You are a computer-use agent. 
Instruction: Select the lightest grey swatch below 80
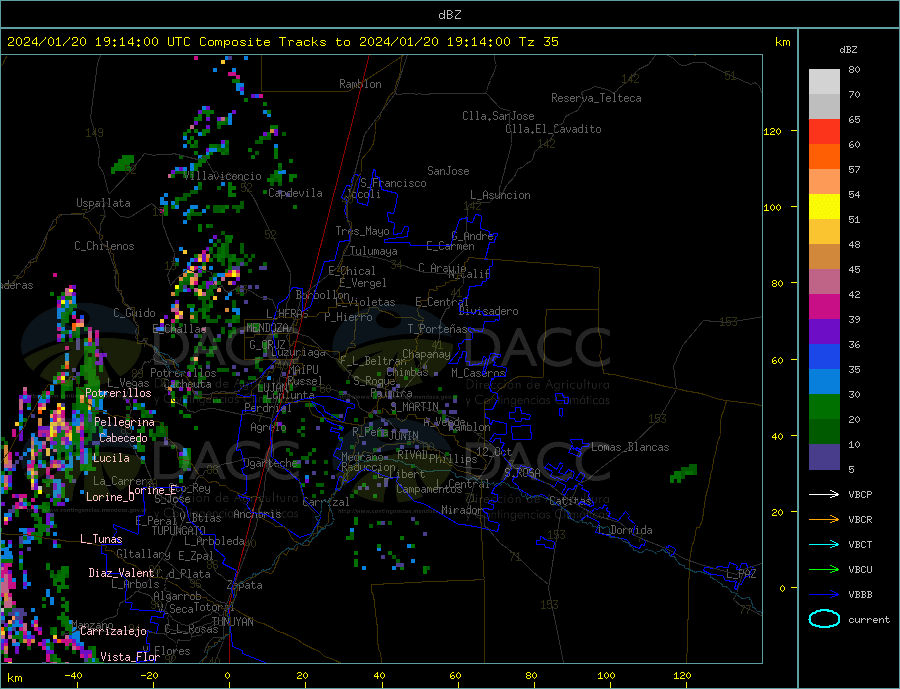click(x=824, y=82)
